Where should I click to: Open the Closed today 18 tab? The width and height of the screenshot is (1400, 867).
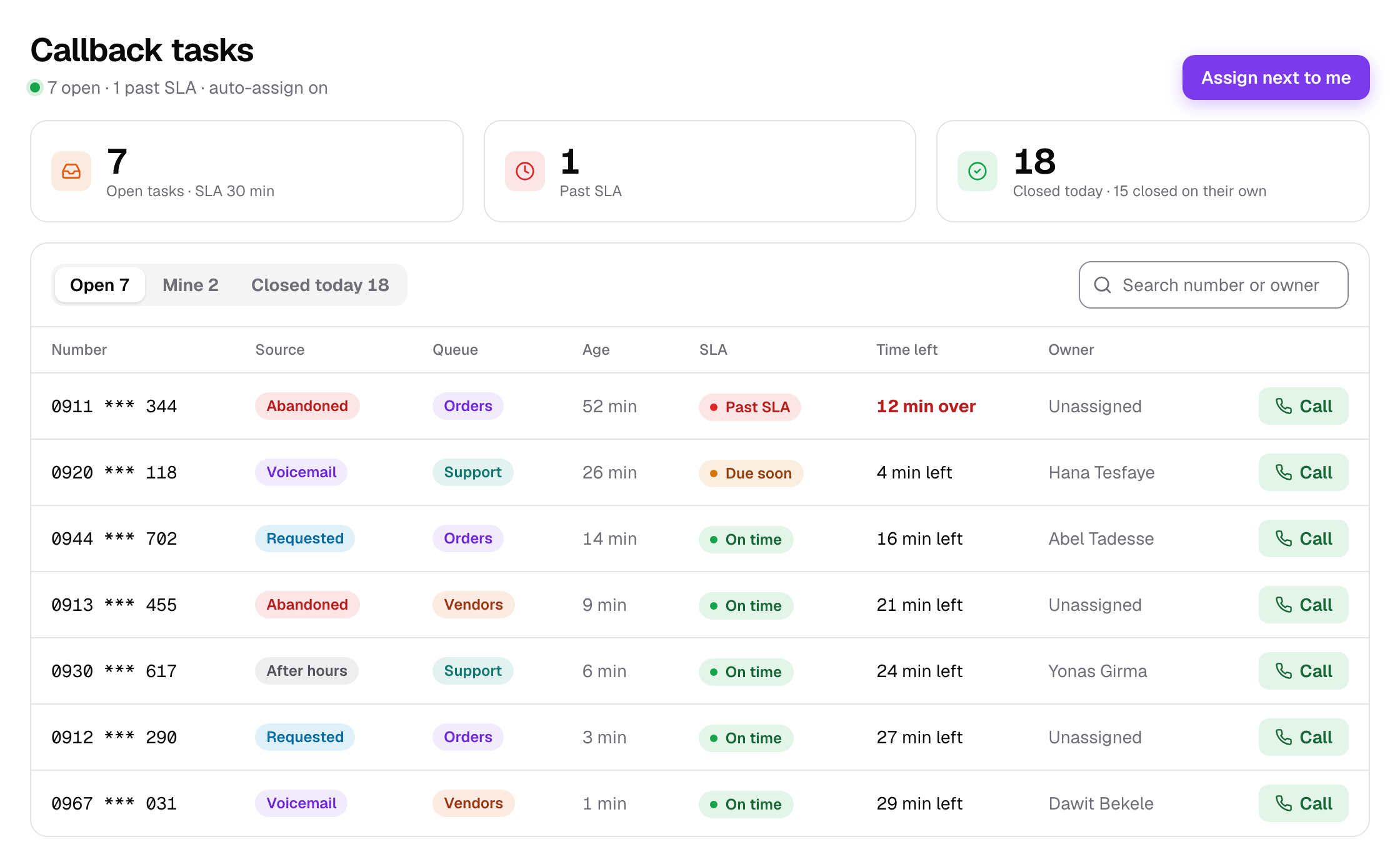(320, 285)
